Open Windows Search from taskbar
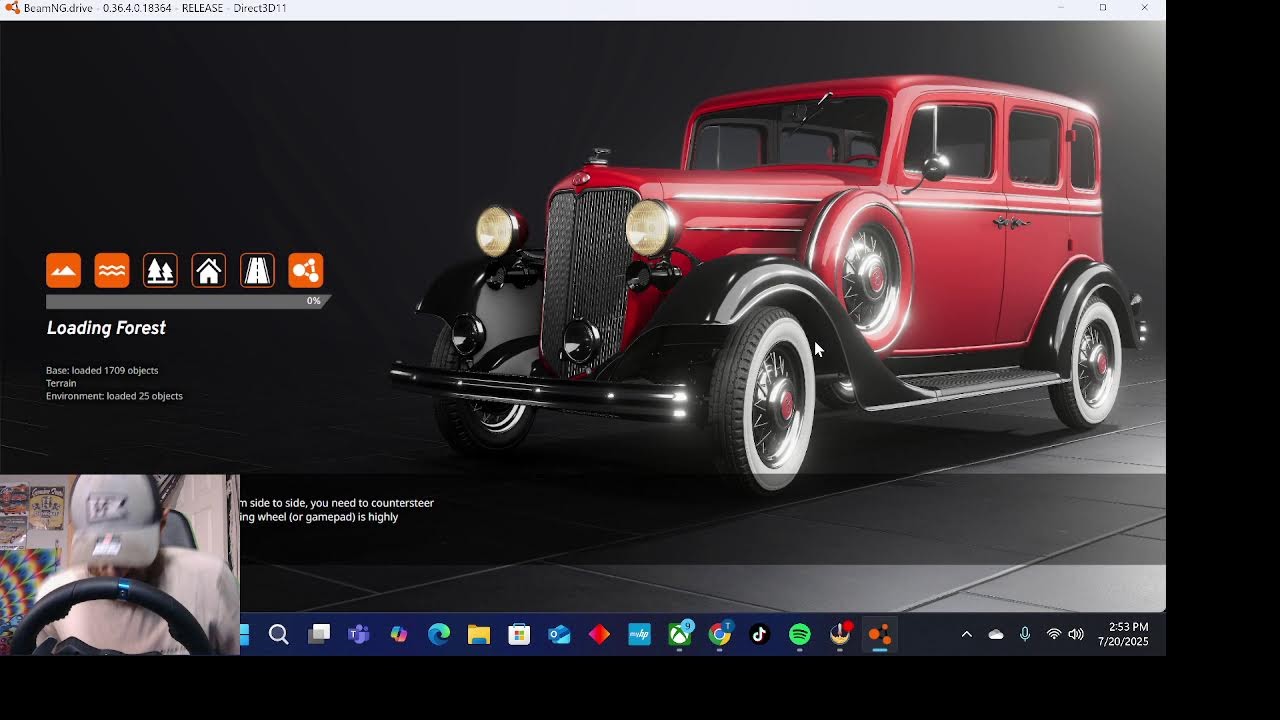The height and width of the screenshot is (720, 1280). pyautogui.click(x=279, y=634)
